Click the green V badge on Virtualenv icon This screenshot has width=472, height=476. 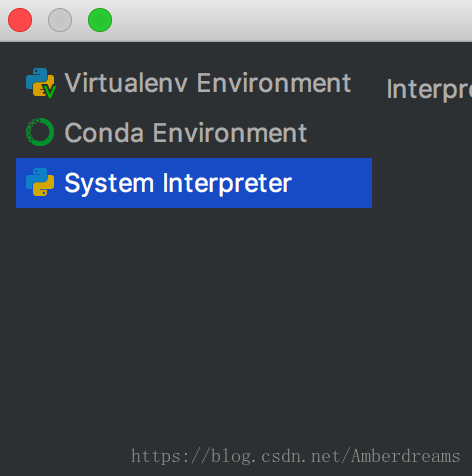click(50, 91)
